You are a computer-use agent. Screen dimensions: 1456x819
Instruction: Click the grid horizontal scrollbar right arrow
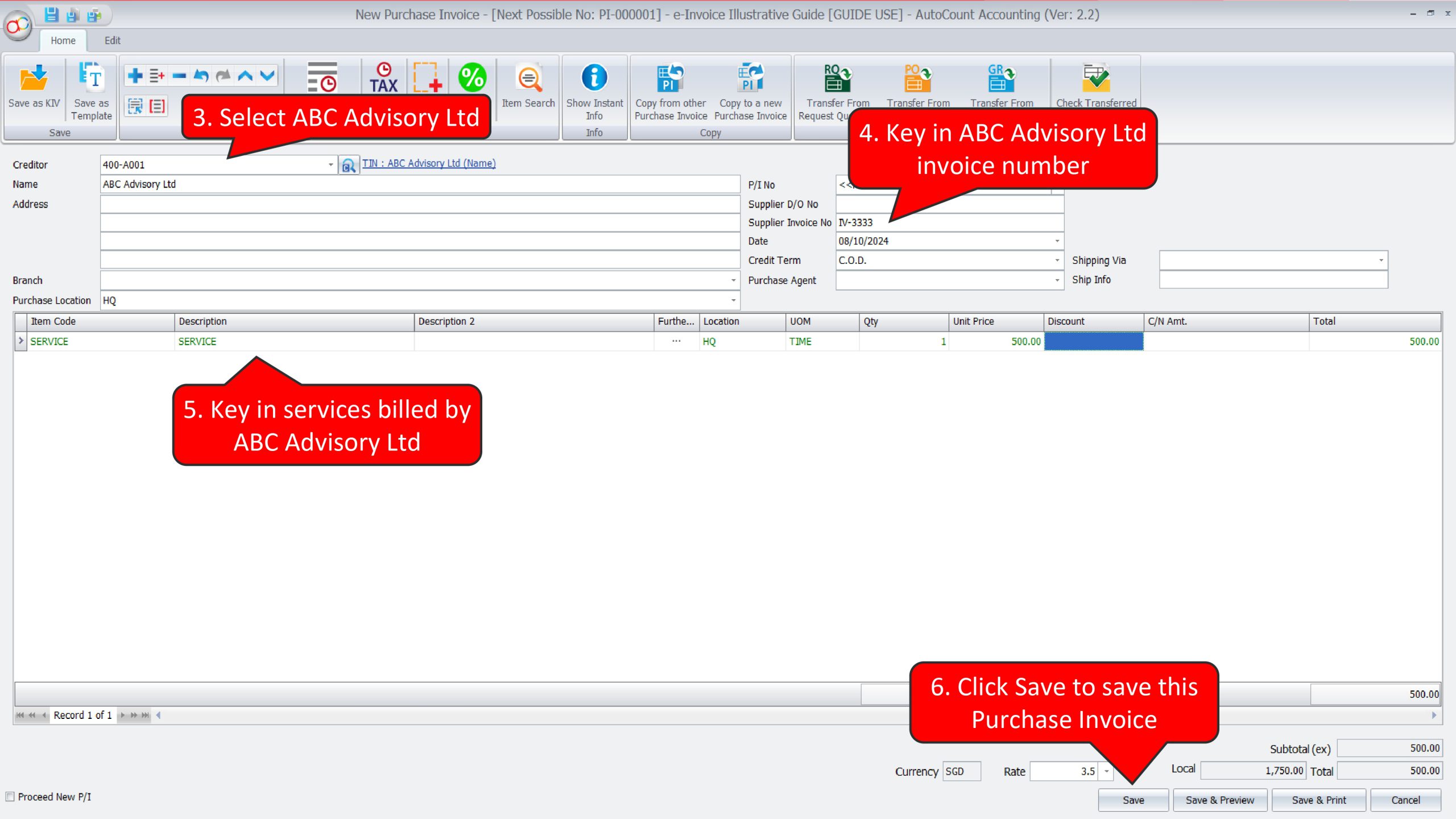(1434, 715)
